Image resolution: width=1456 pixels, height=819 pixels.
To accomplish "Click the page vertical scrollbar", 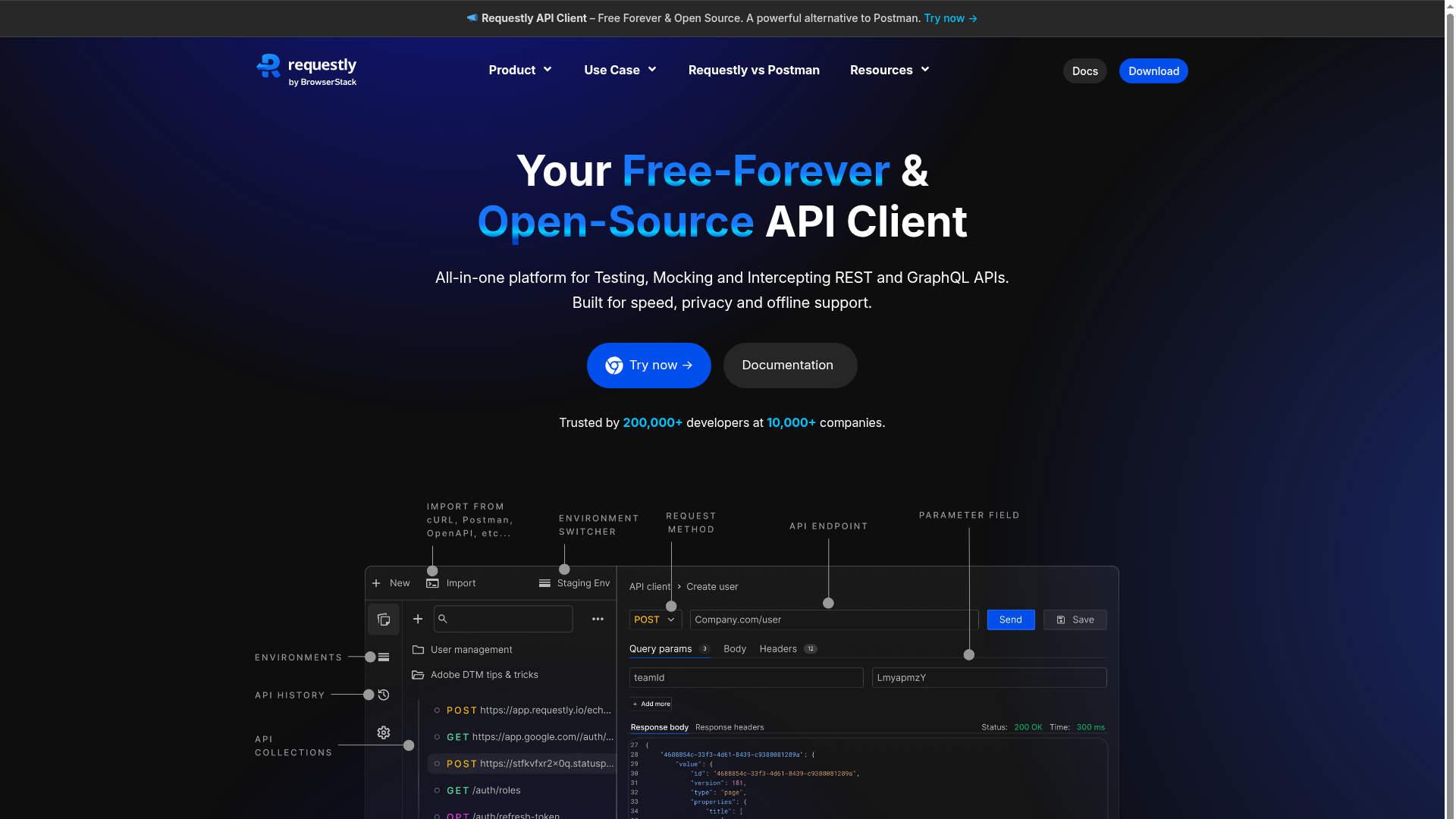I will tap(1450, 409).
